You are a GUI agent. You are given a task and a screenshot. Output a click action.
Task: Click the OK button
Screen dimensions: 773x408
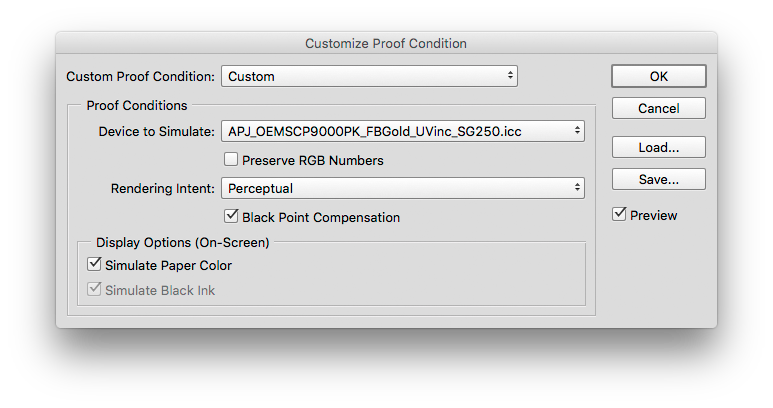(659, 76)
